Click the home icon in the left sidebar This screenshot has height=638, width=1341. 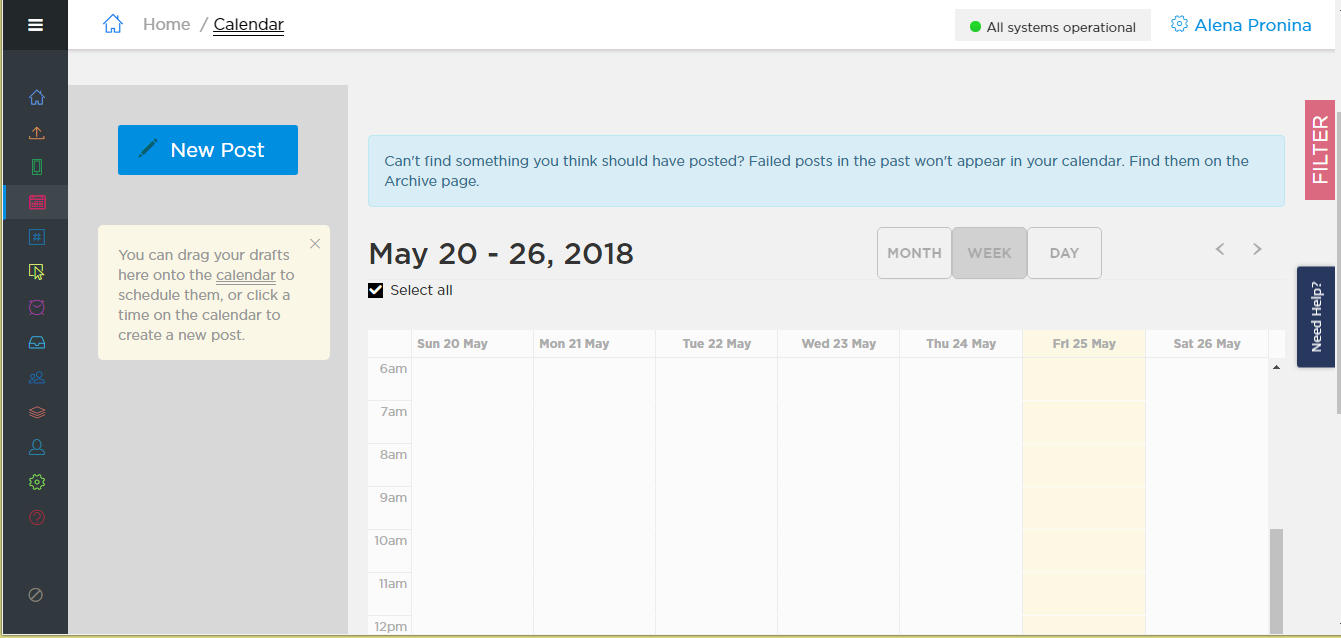[37, 98]
